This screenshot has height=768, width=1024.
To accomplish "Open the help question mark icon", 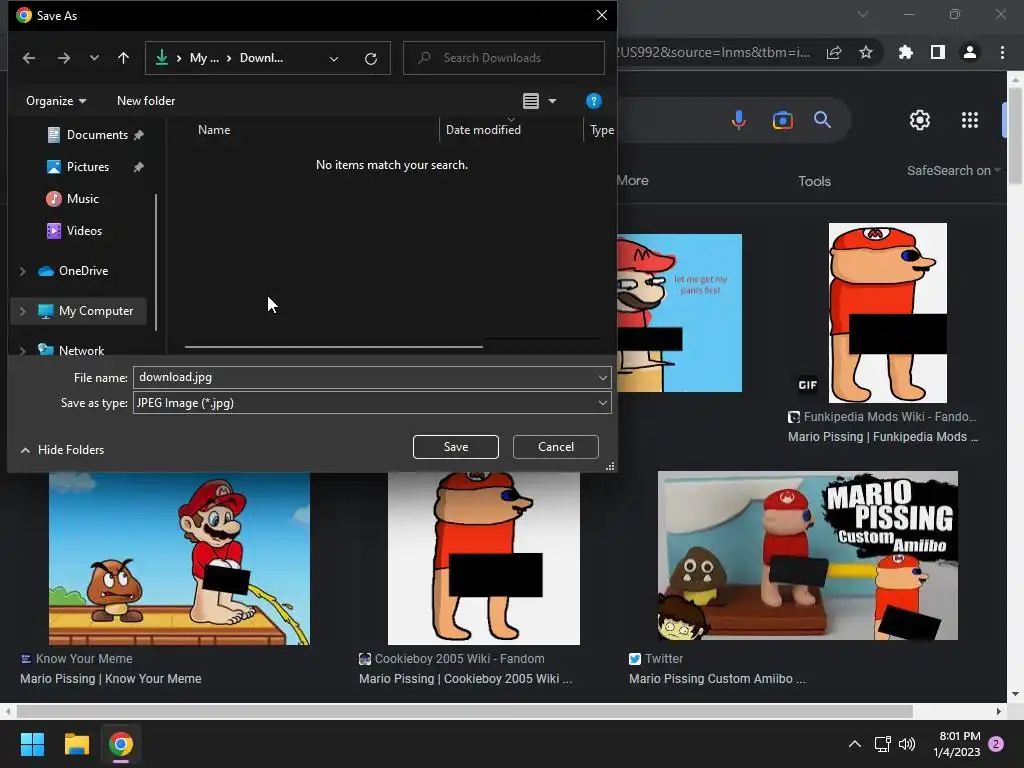I will click(594, 101).
